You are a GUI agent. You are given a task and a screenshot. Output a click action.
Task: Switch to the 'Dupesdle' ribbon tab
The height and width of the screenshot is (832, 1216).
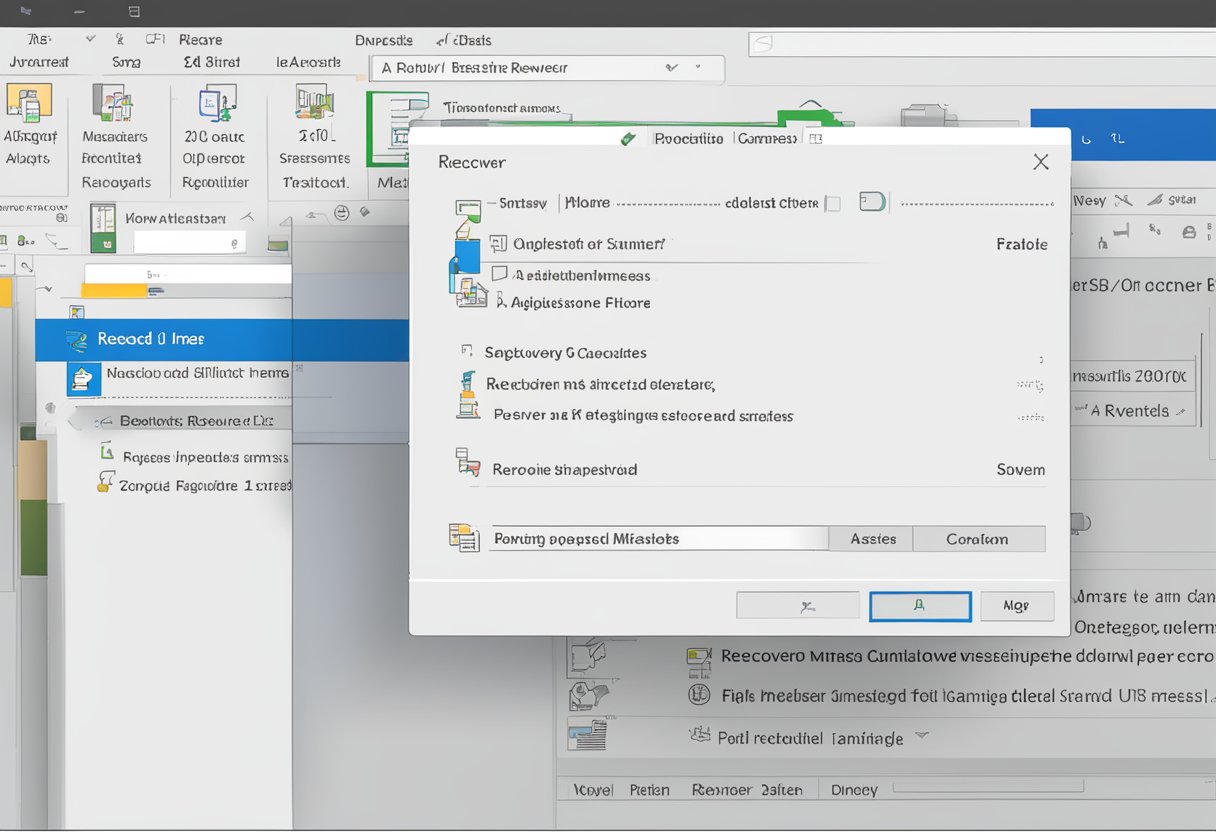tap(384, 40)
